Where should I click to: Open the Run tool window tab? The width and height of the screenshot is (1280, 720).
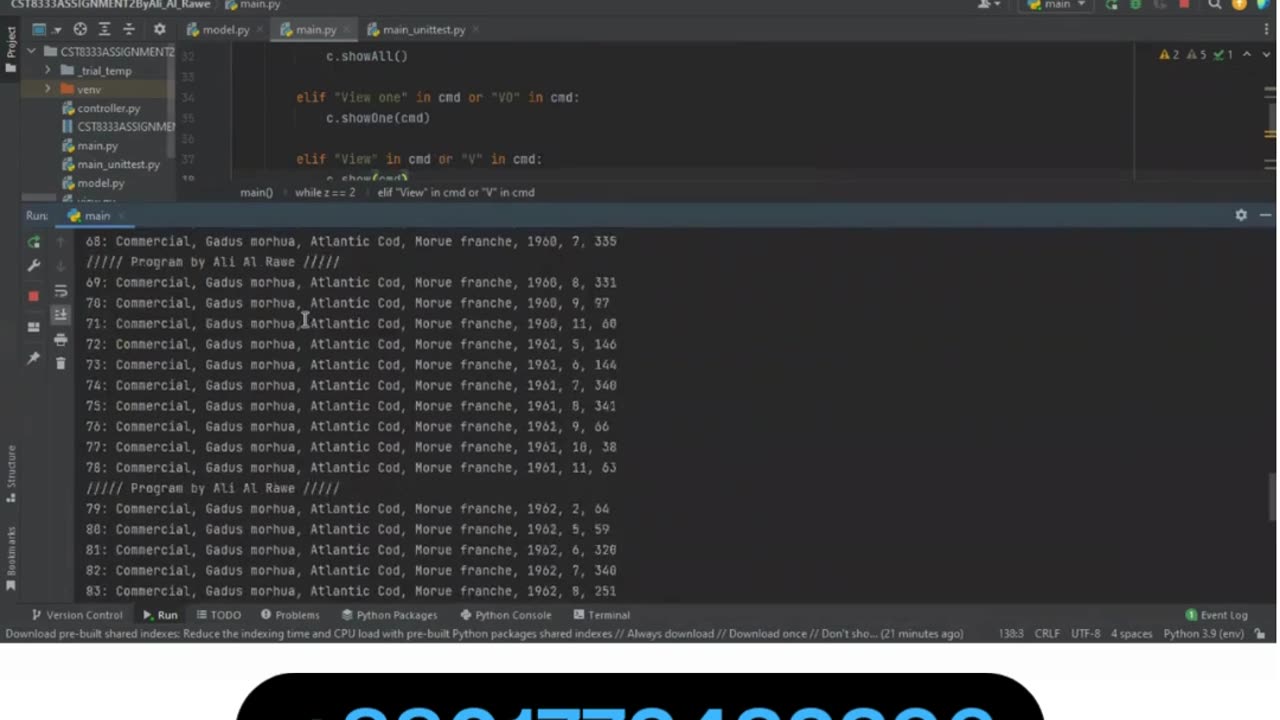pyautogui.click(x=160, y=615)
